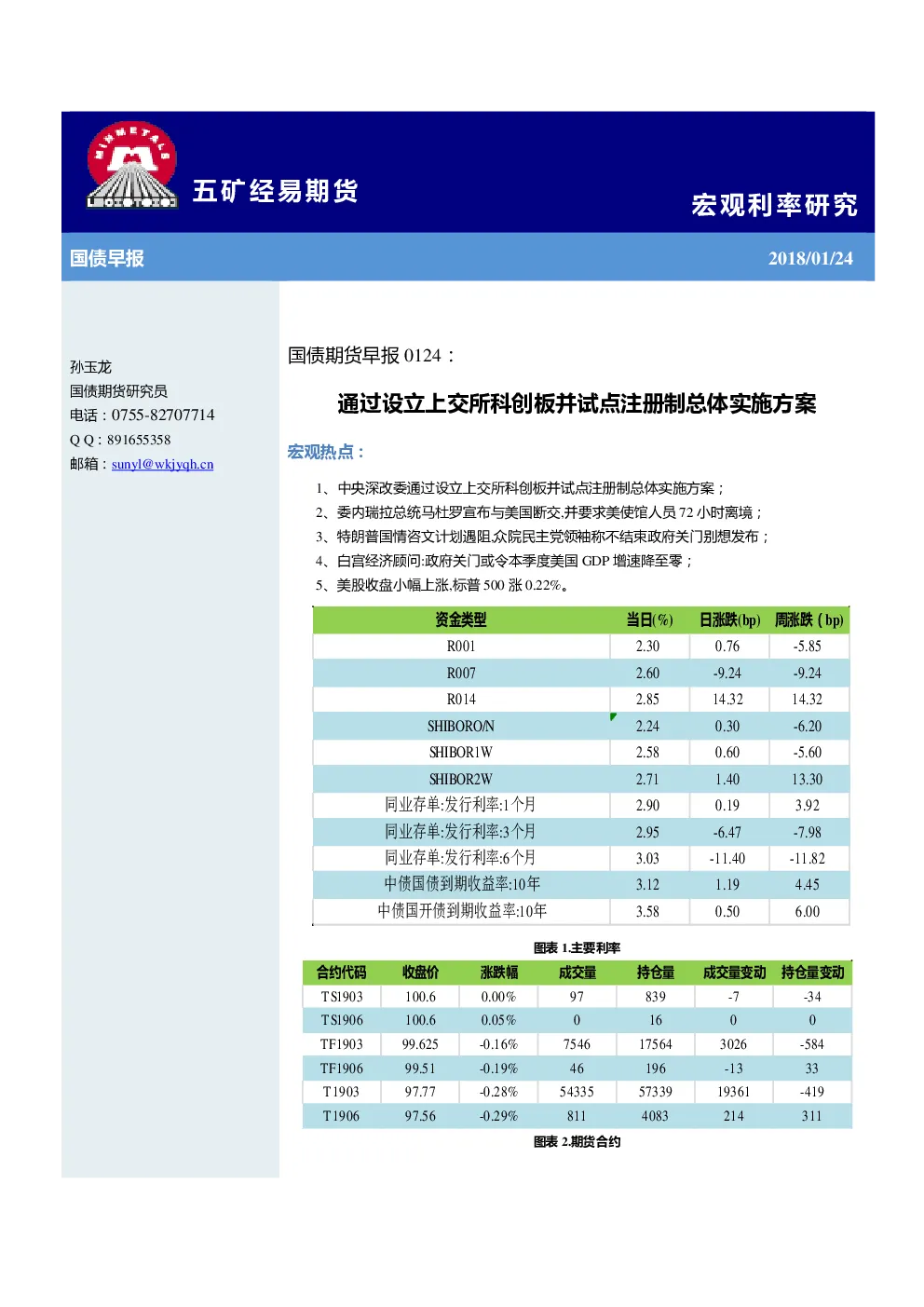Select the QQ number 891655358
This screenshot has height=1307, width=924.
pos(139,440)
